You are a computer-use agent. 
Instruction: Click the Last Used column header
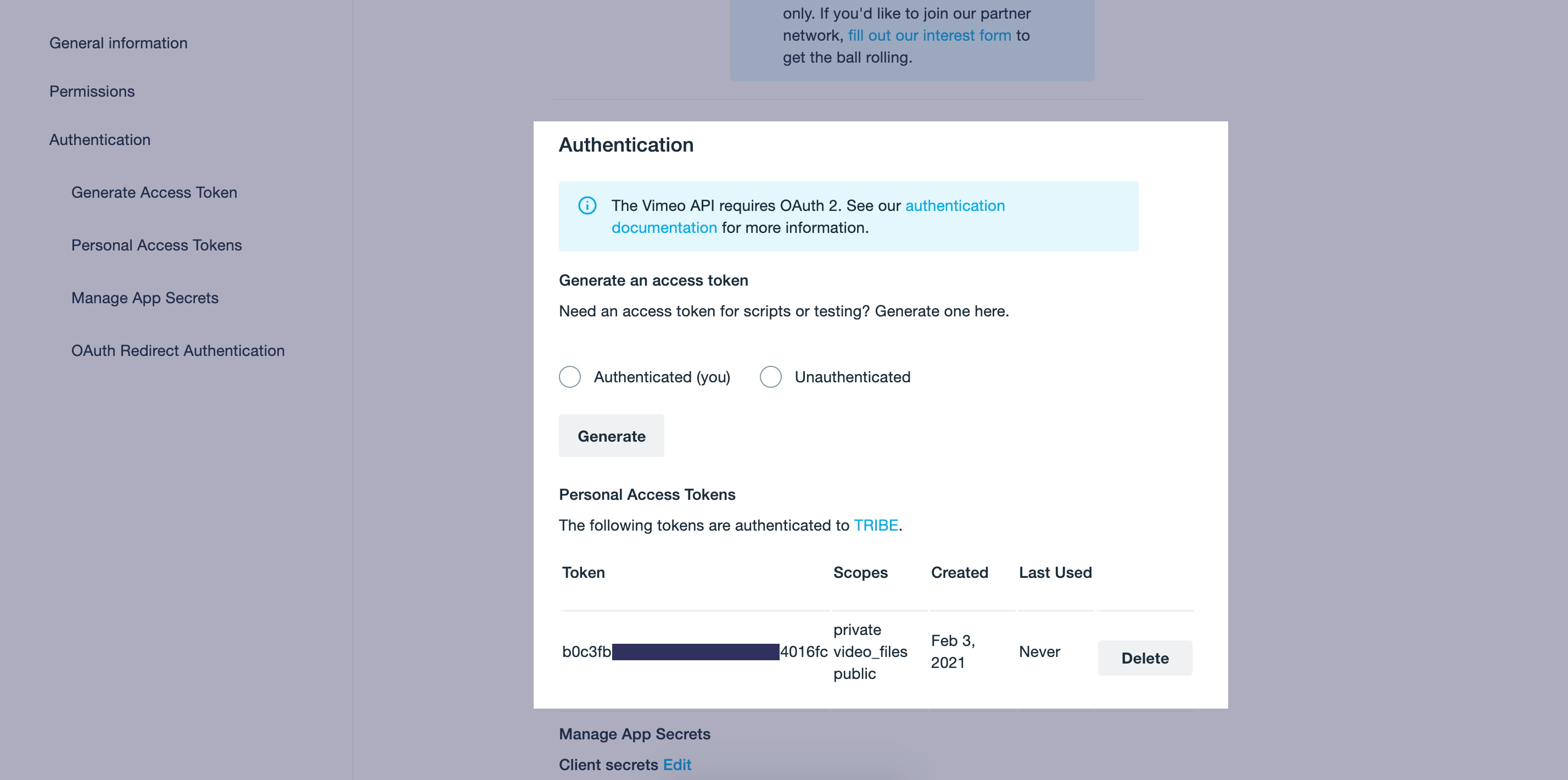(x=1055, y=572)
